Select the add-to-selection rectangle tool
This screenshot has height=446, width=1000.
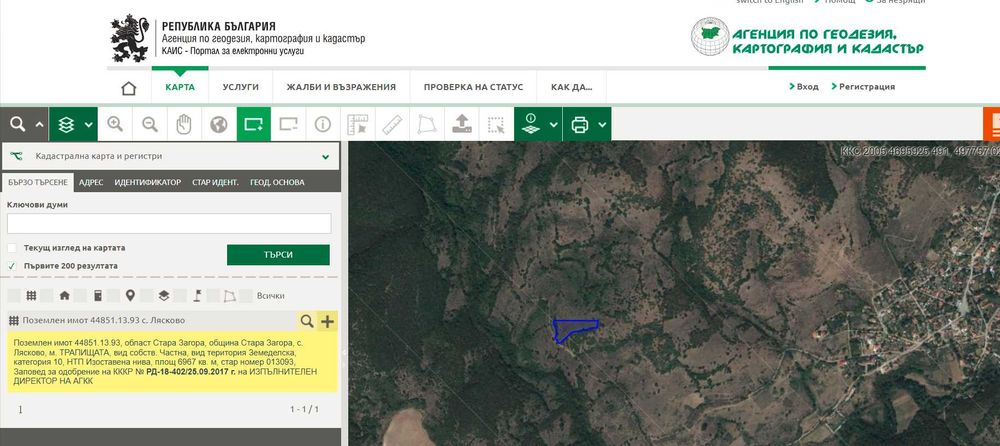(253, 124)
